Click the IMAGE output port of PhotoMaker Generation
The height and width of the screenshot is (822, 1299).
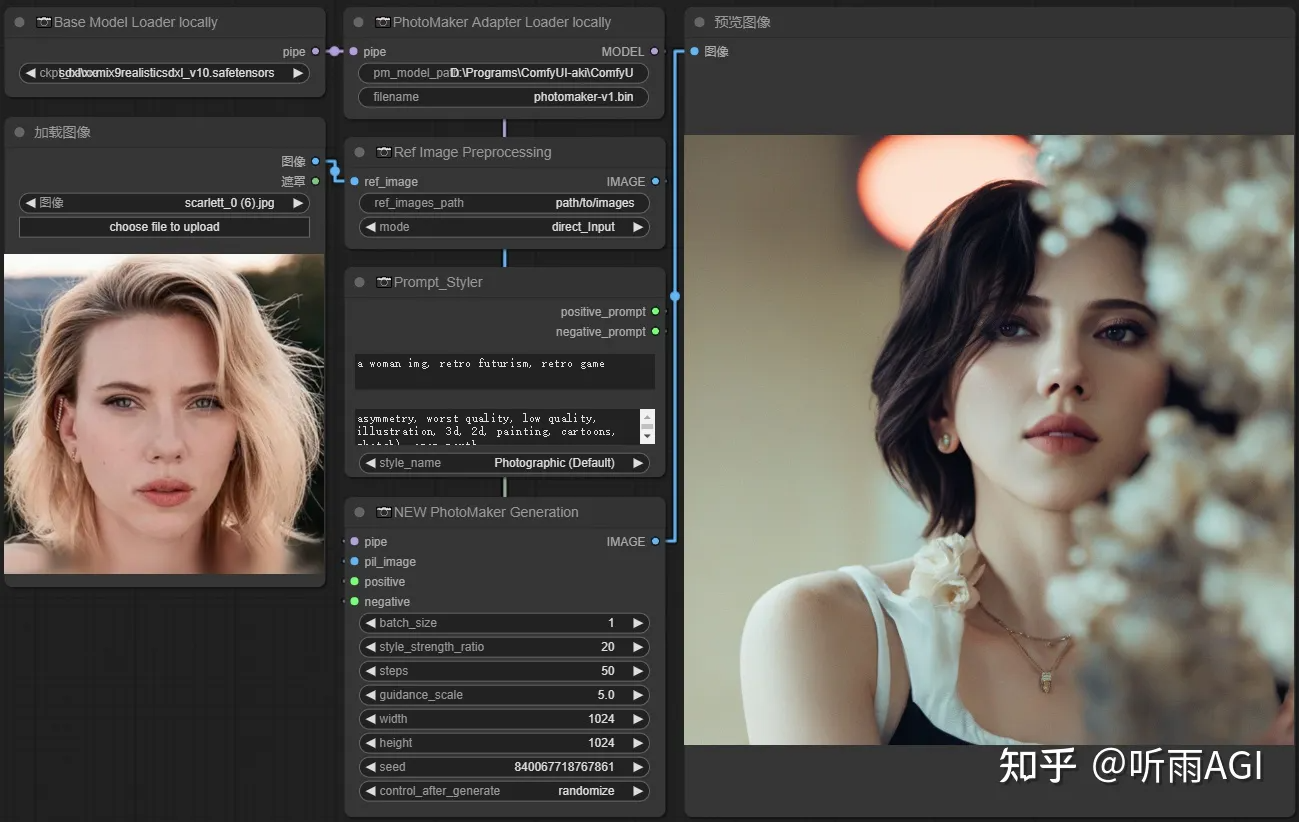(655, 541)
